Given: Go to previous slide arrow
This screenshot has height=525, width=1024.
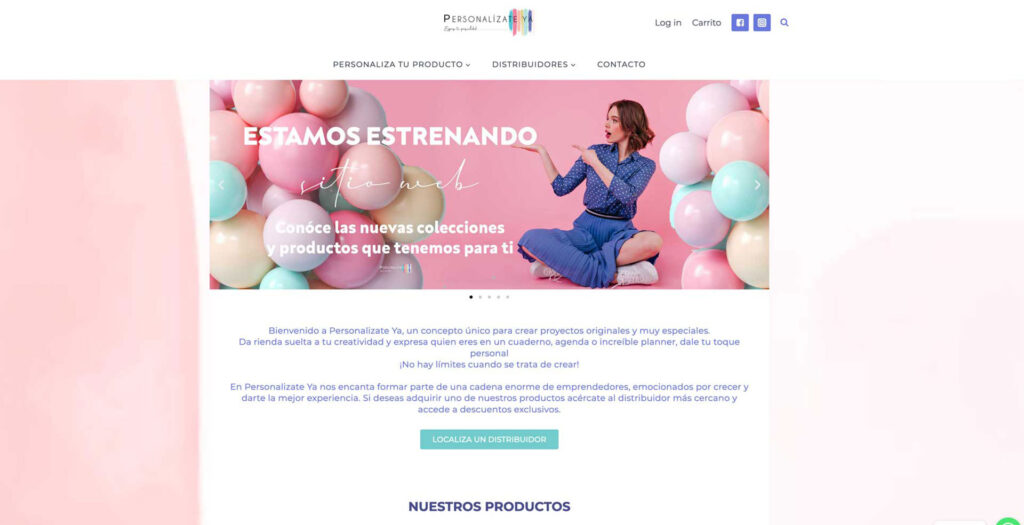Looking at the screenshot, I should point(221,185).
